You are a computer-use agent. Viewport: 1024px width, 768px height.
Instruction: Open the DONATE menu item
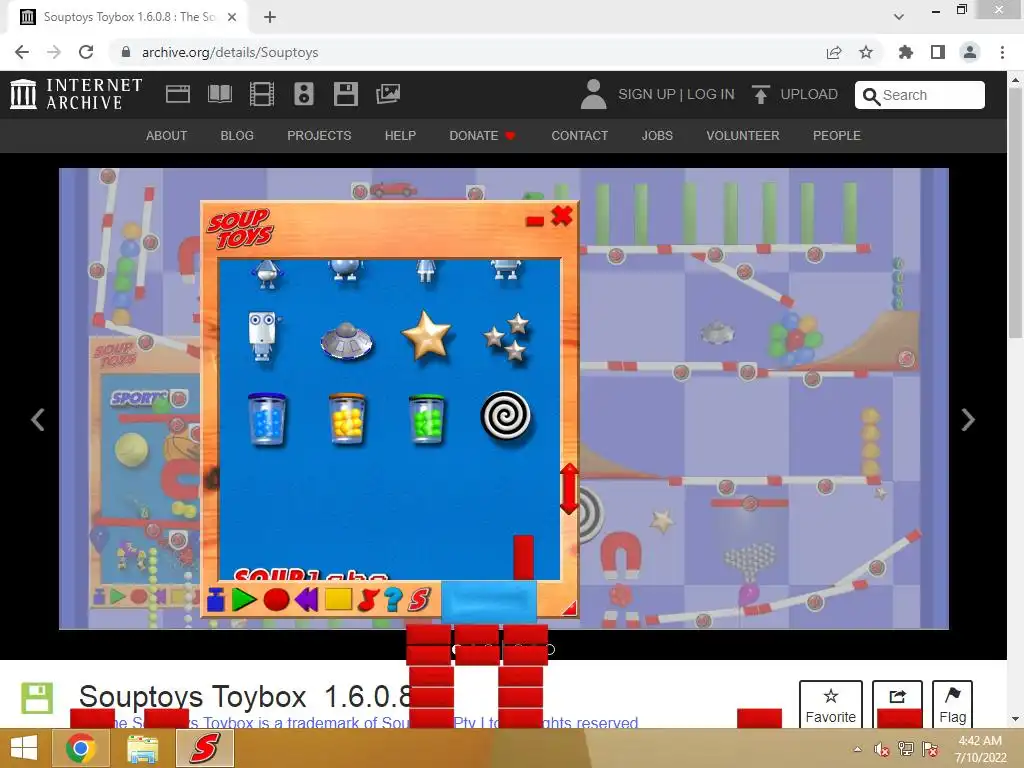point(482,135)
